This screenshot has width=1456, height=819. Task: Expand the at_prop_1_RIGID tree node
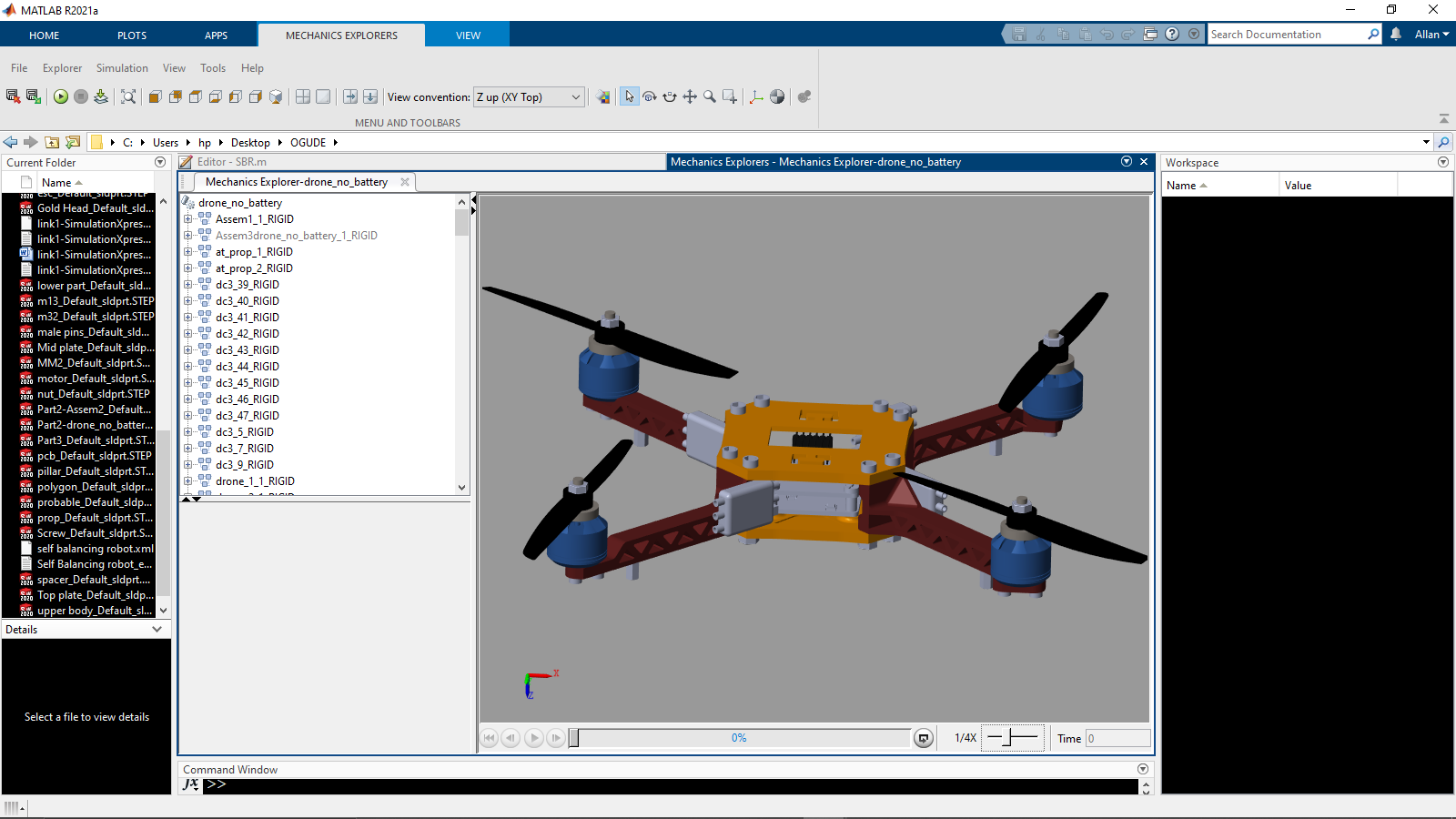[187, 252]
